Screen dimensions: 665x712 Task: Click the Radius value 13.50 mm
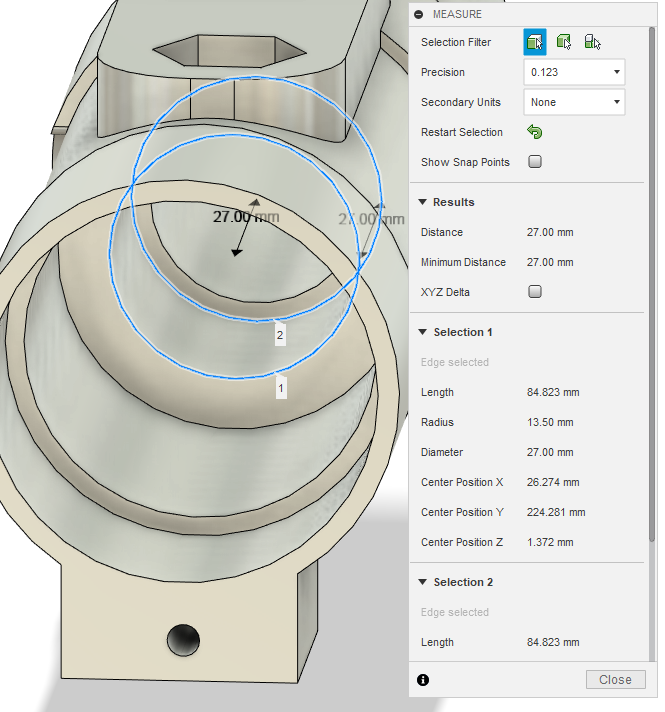[x=550, y=422]
